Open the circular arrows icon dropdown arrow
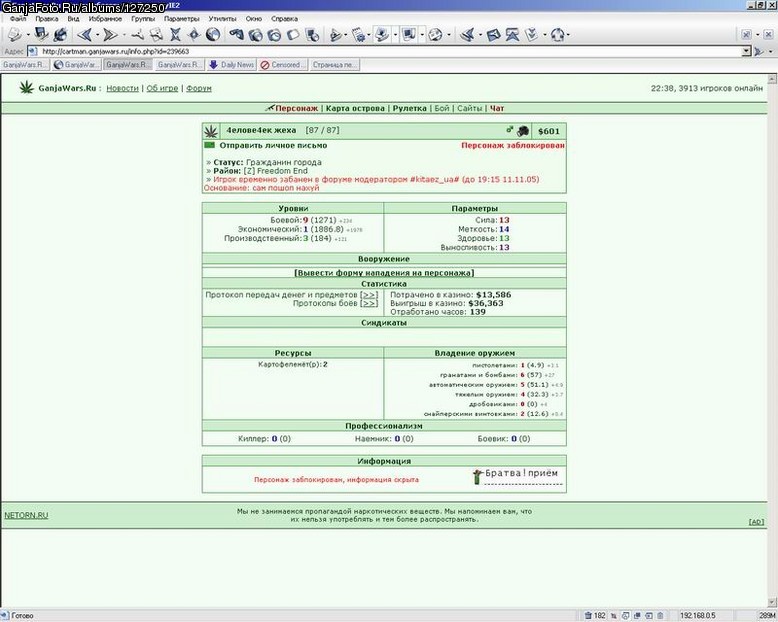Screen dimensions: 778x622 pyautogui.click(x=568, y=35)
